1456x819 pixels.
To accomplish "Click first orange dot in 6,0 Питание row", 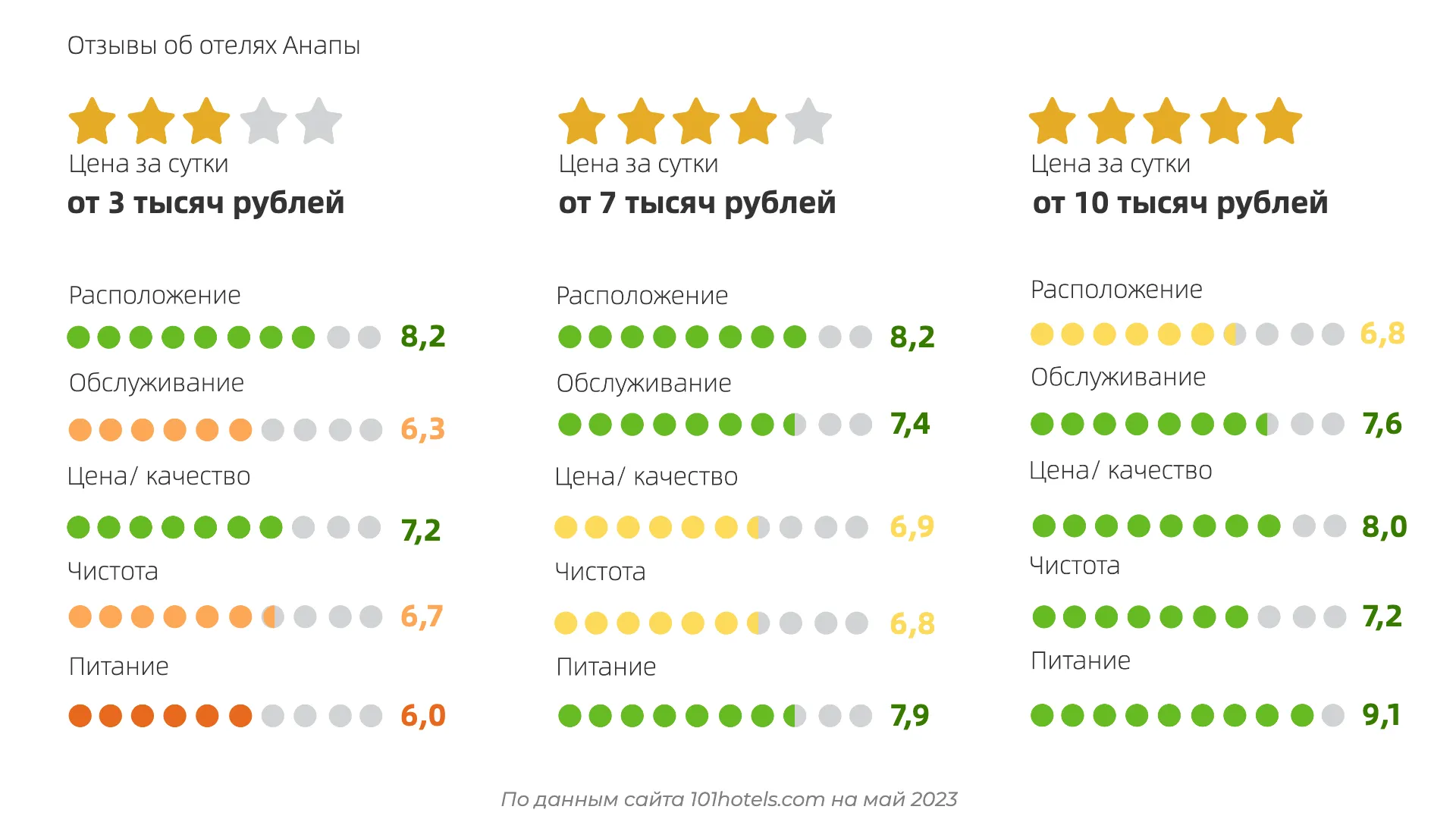I will [80, 716].
